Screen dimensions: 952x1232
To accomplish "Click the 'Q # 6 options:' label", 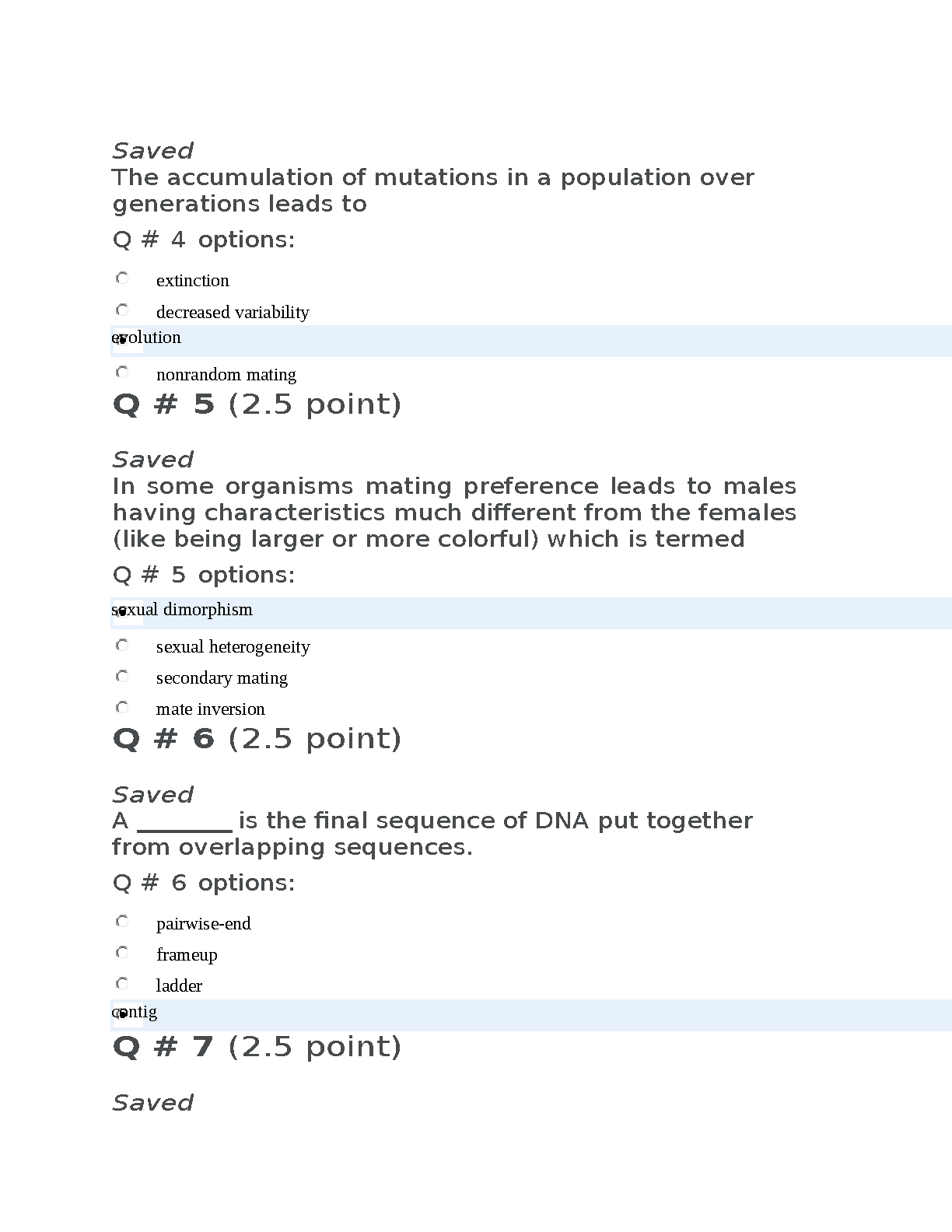I will (x=204, y=883).
